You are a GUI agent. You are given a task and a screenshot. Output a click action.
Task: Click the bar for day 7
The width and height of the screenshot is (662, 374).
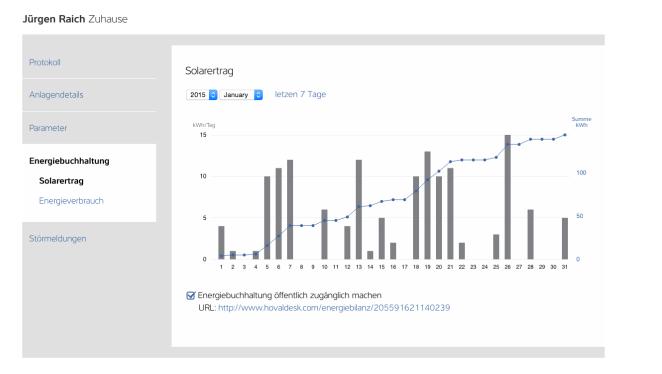290,209
